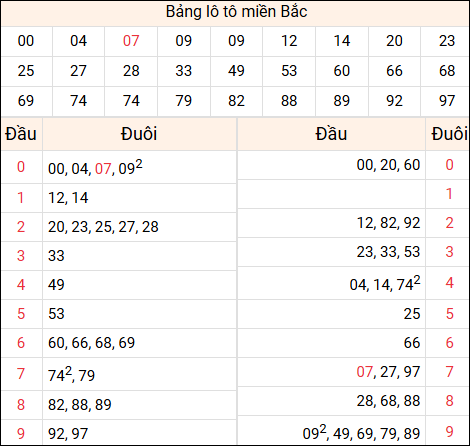The height and width of the screenshot is (446, 470).
Task: Click the row text "92, 97"
Action: click(68, 434)
